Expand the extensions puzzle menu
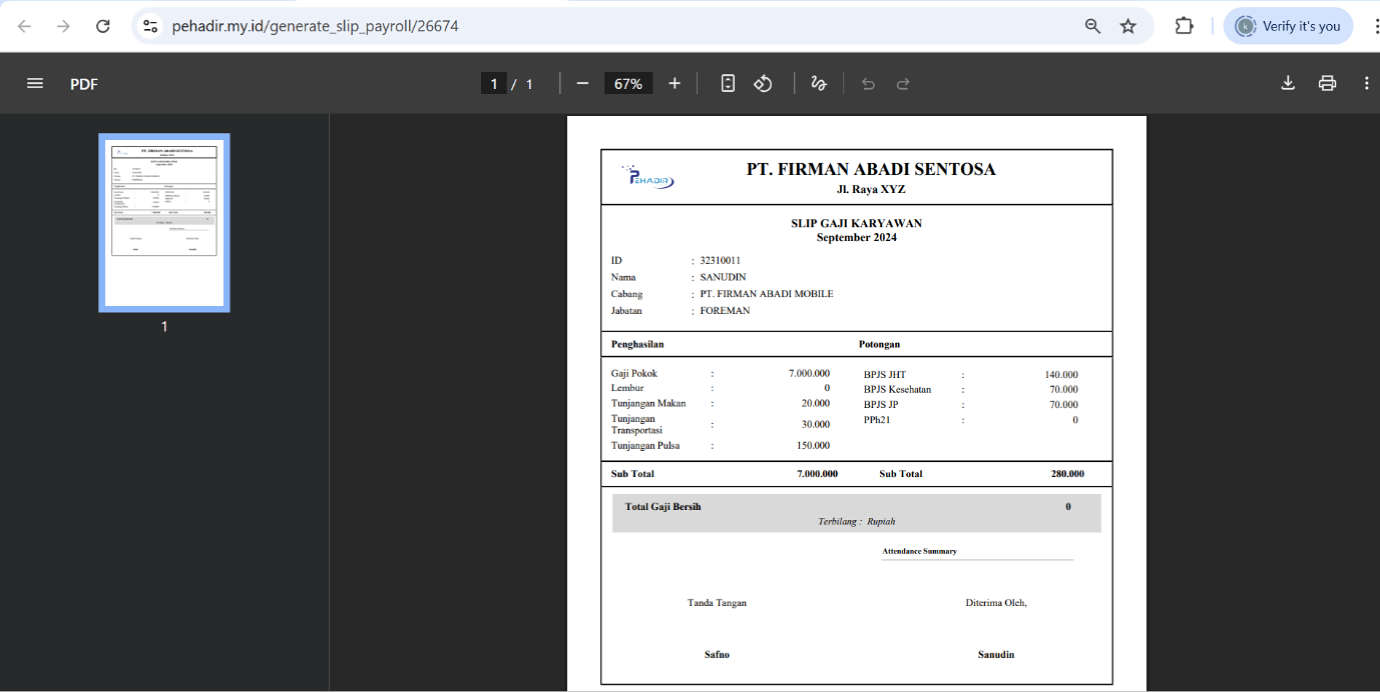 pyautogui.click(x=1184, y=25)
